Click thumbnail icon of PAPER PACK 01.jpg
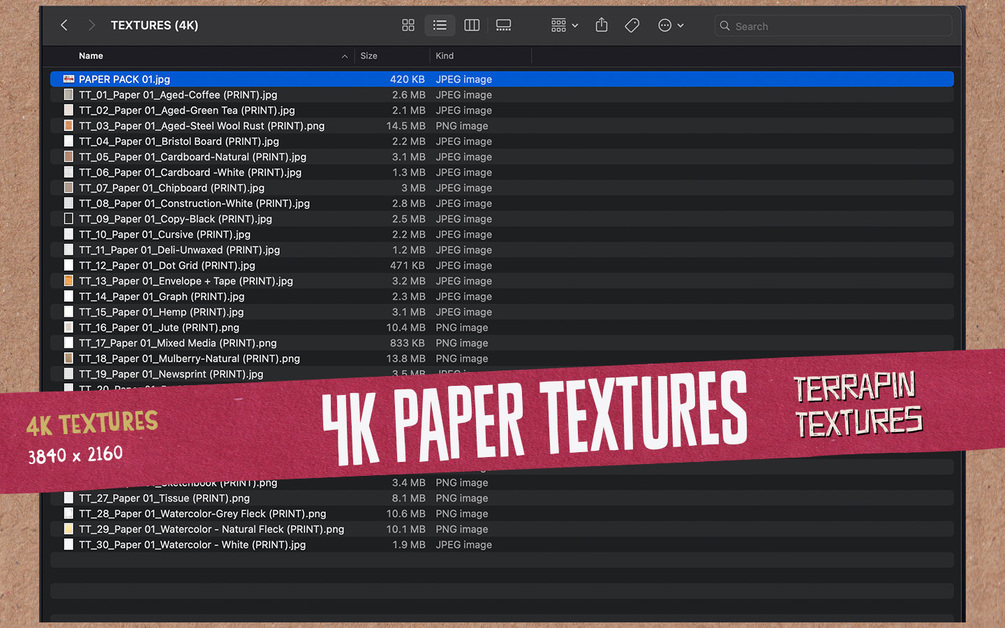The image size is (1005, 628). (69, 79)
